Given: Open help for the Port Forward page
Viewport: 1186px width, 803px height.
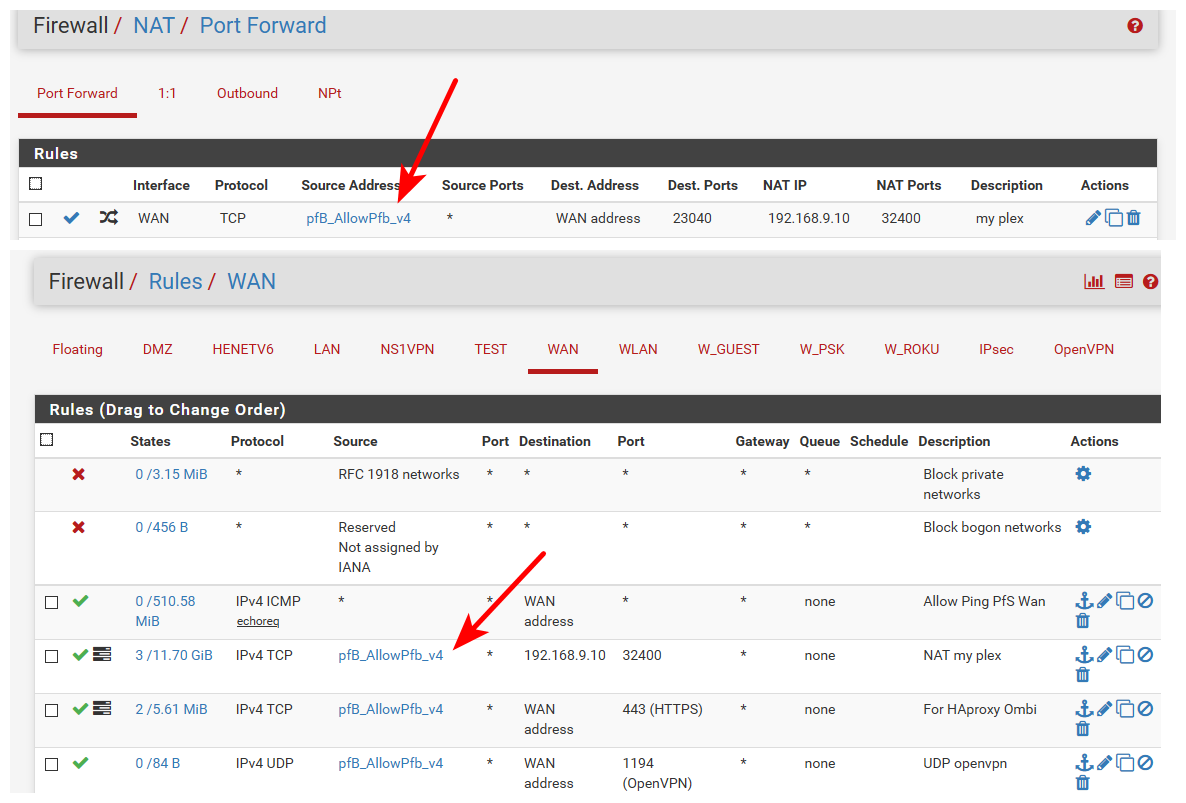Looking at the screenshot, I should pyautogui.click(x=1135, y=26).
